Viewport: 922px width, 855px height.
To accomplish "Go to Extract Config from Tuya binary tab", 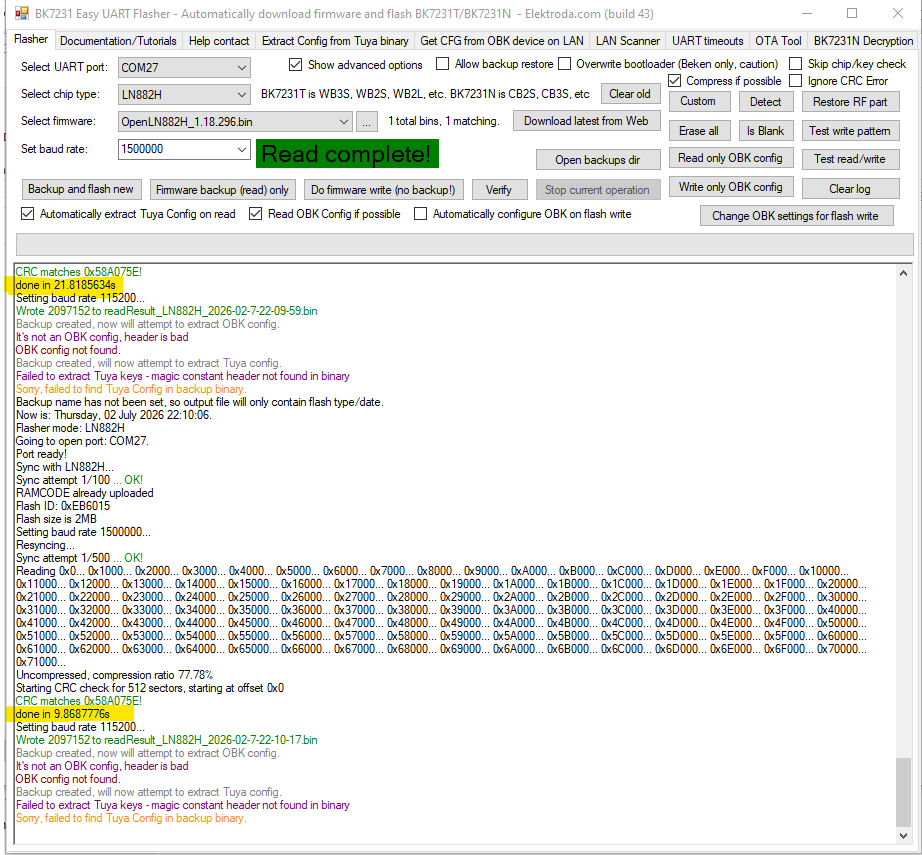I will click(x=335, y=41).
